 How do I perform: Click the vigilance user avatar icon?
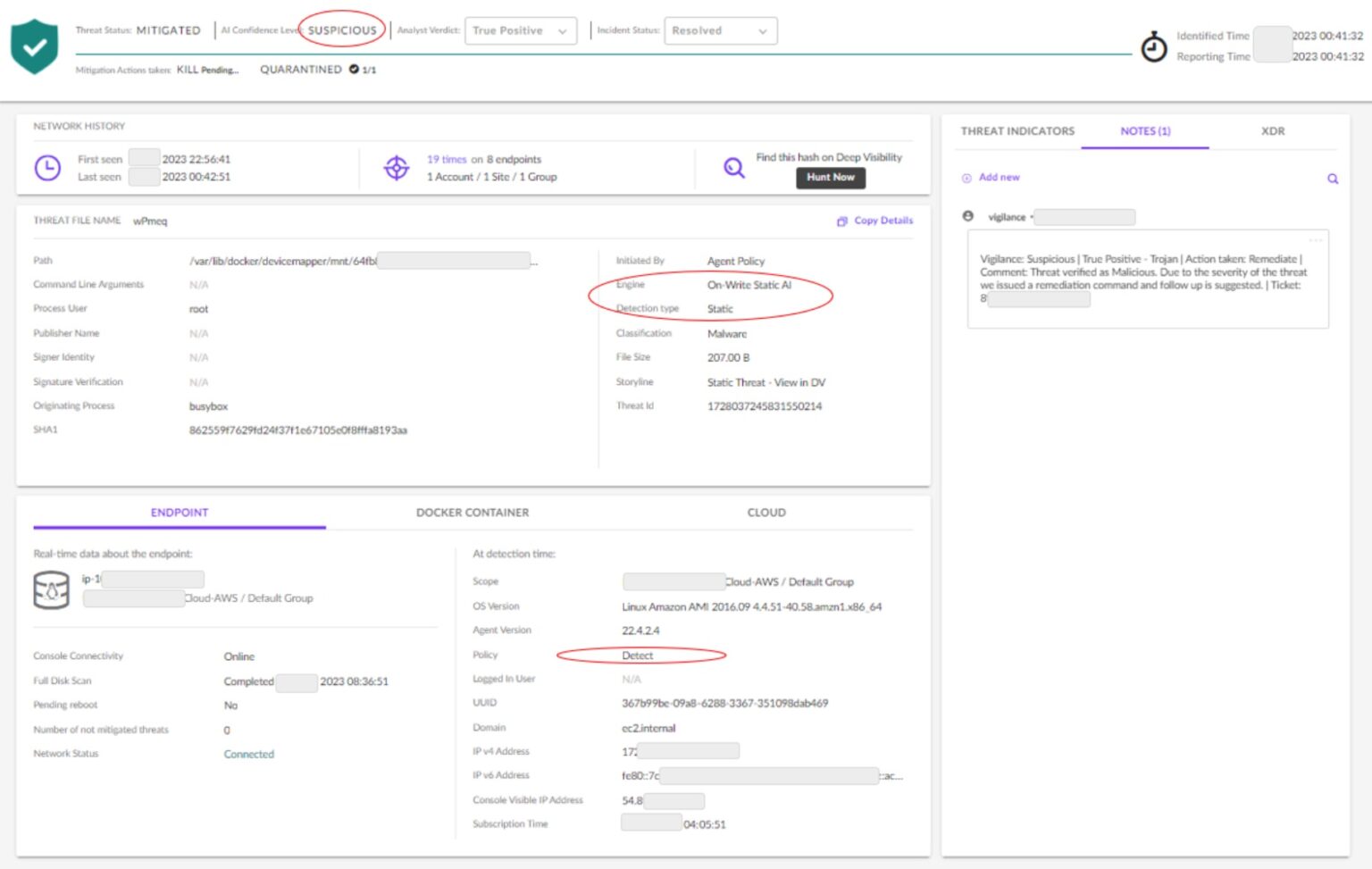[x=967, y=217]
